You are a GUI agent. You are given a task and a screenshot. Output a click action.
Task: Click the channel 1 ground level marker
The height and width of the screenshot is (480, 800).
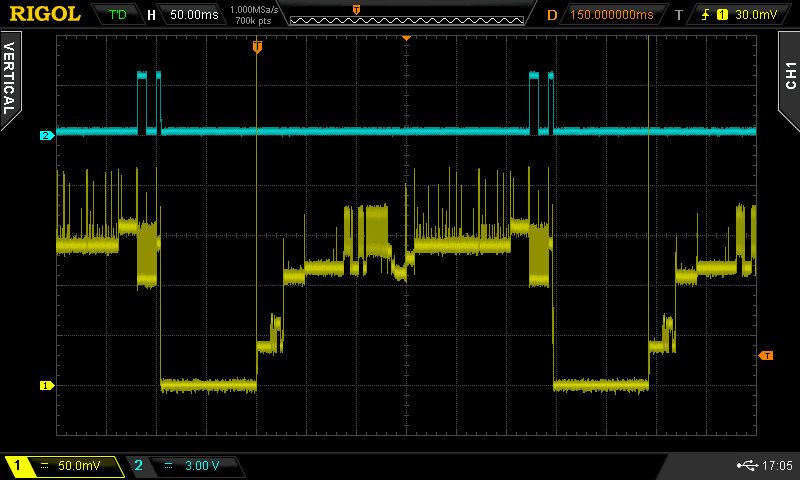click(46, 386)
